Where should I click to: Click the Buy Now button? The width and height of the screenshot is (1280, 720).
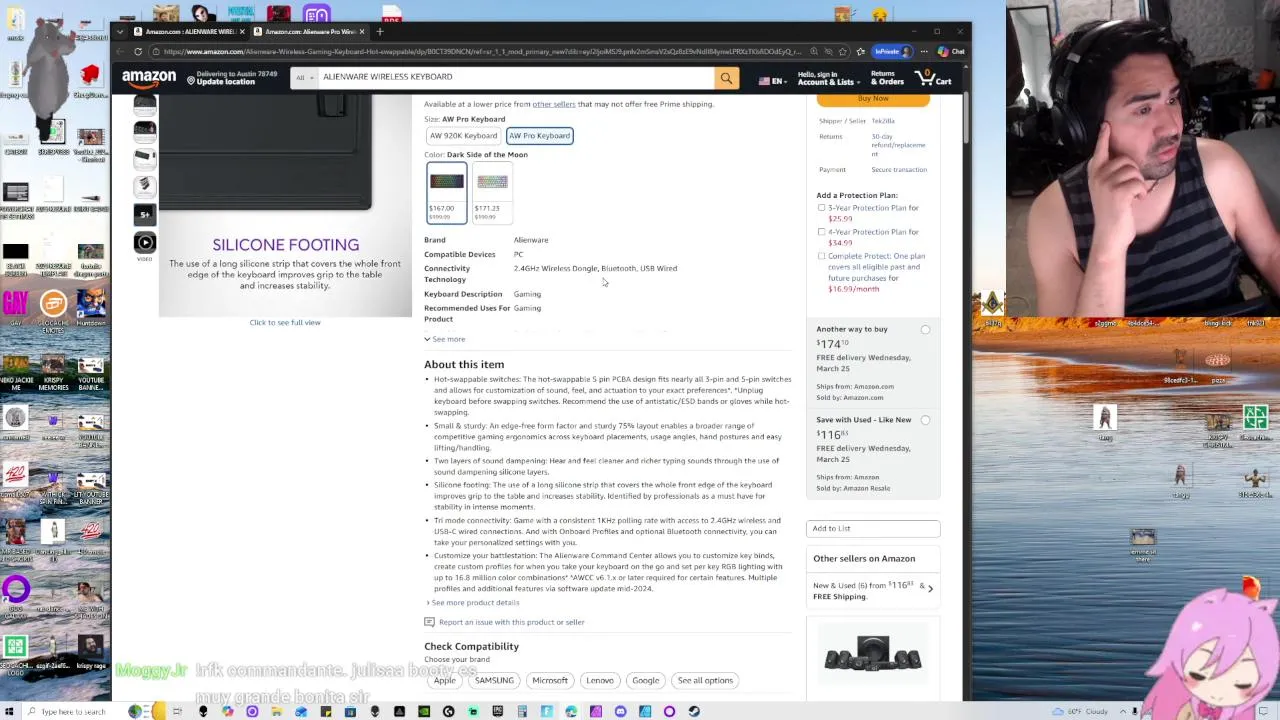coord(873,99)
